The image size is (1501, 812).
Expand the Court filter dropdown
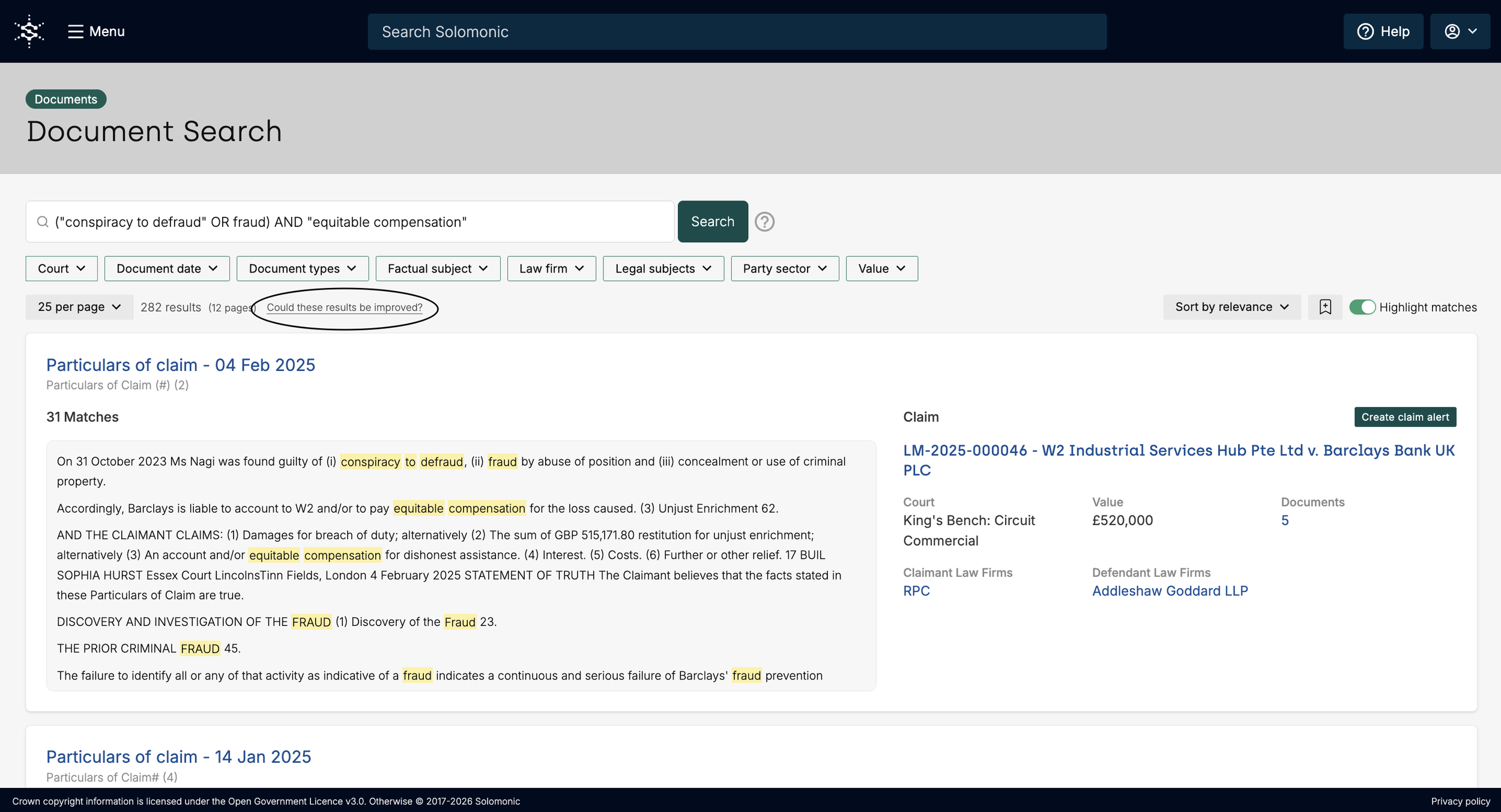coord(61,268)
